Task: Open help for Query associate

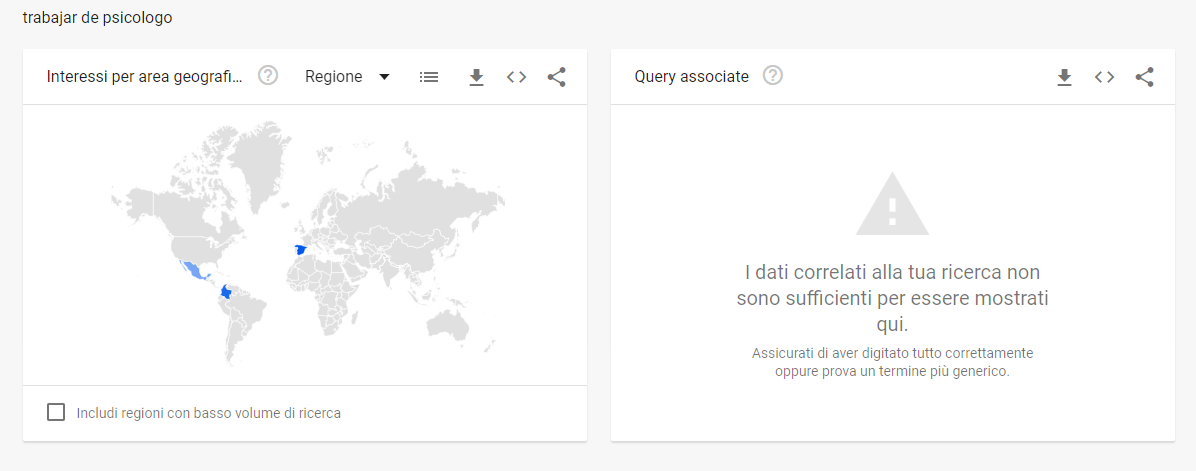Action: coord(773,76)
